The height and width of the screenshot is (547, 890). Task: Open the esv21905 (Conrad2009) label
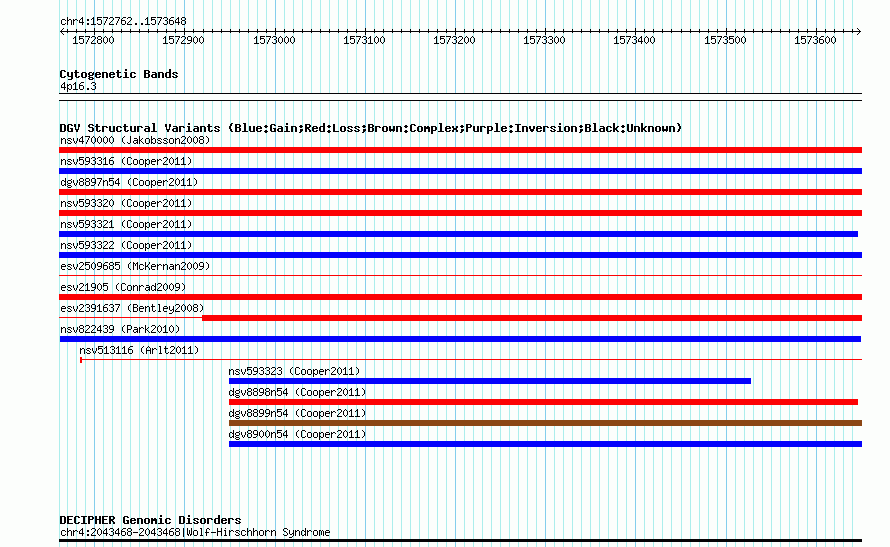(123, 287)
